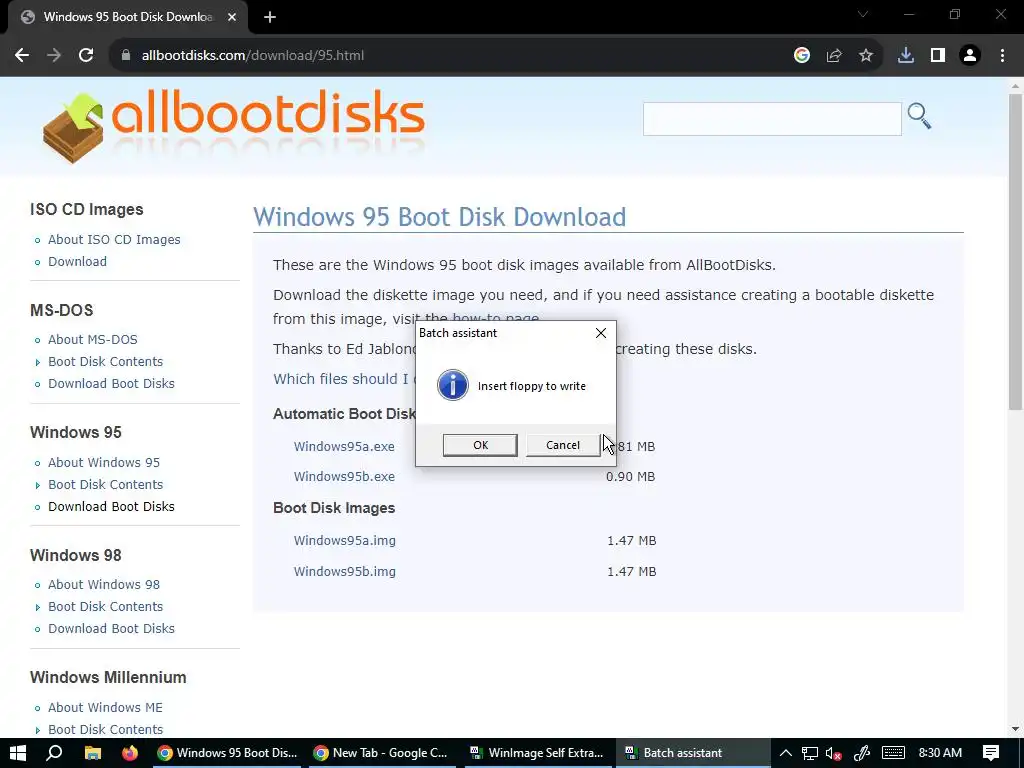Open MS-DOS Download Boot Disks
The height and width of the screenshot is (768, 1024).
111,383
